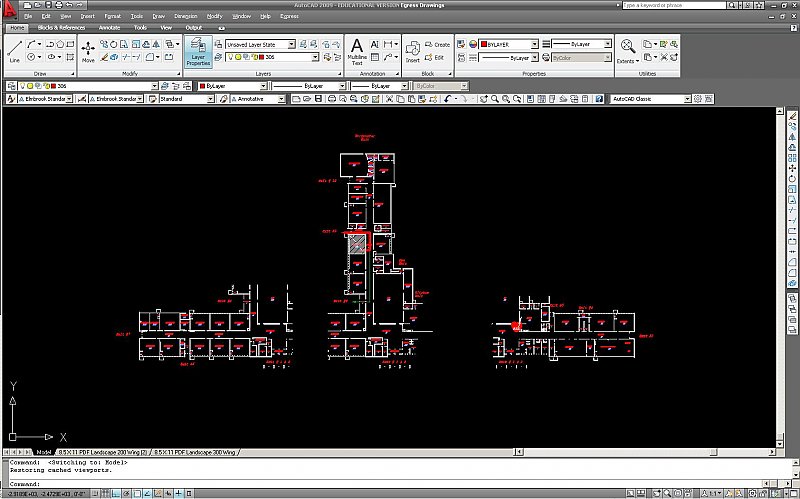
Task: Click the search binoculars icon in title bar
Action: 732,5
